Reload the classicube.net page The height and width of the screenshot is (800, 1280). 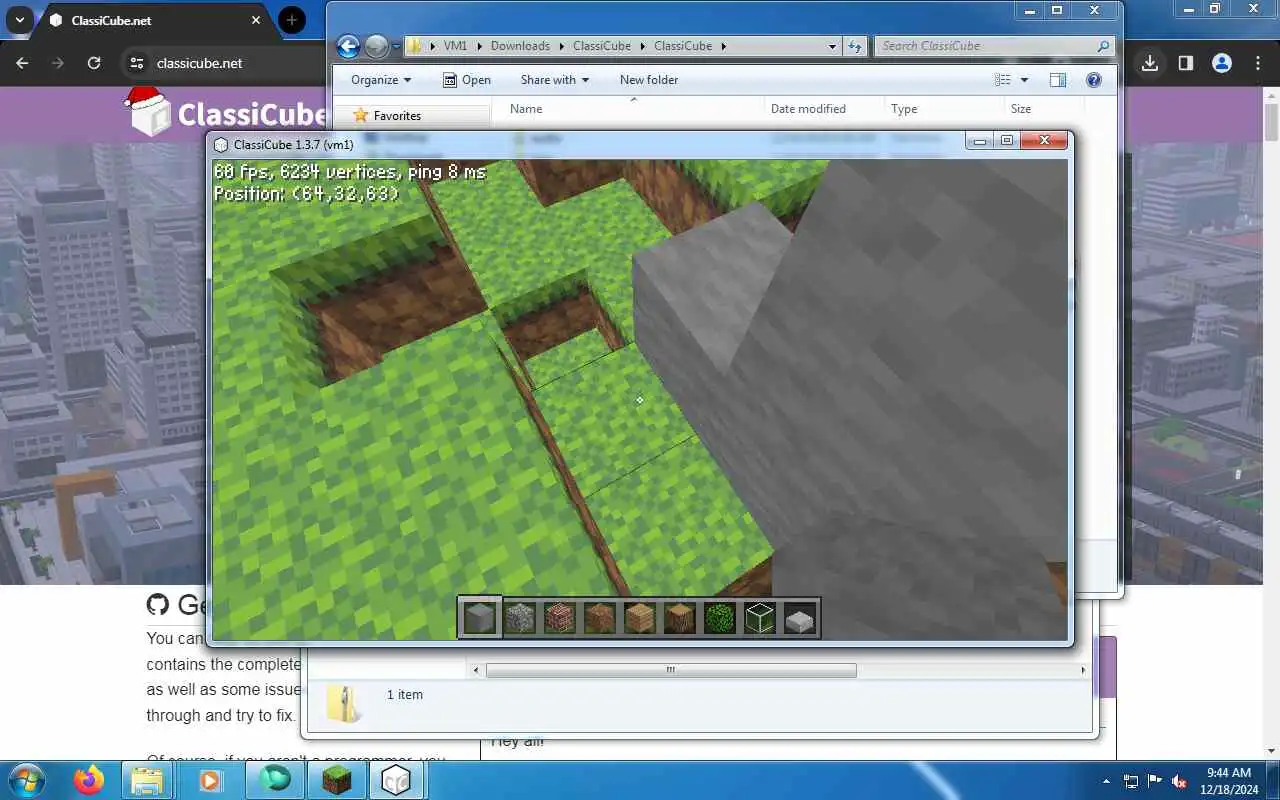tap(94, 63)
